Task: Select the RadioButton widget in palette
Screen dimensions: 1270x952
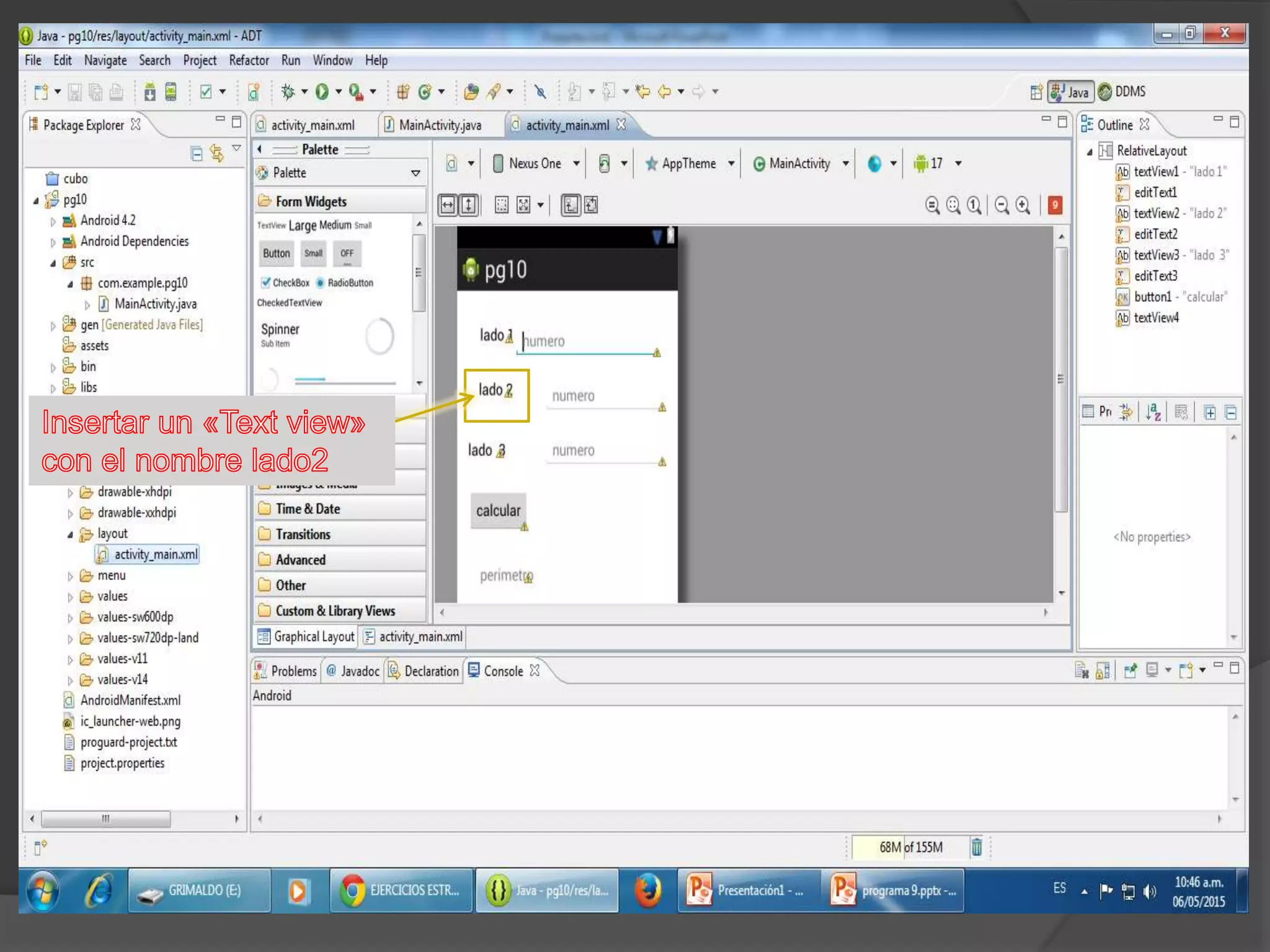Action: [x=345, y=283]
